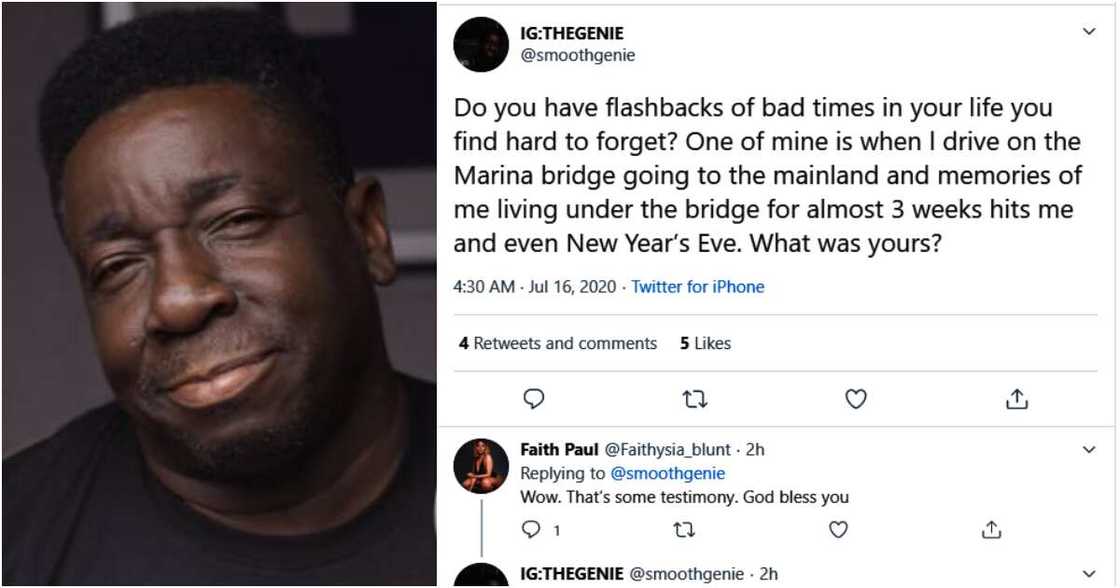View the 4 Retweets and comments list
This screenshot has height=588, width=1120.
tap(558, 343)
